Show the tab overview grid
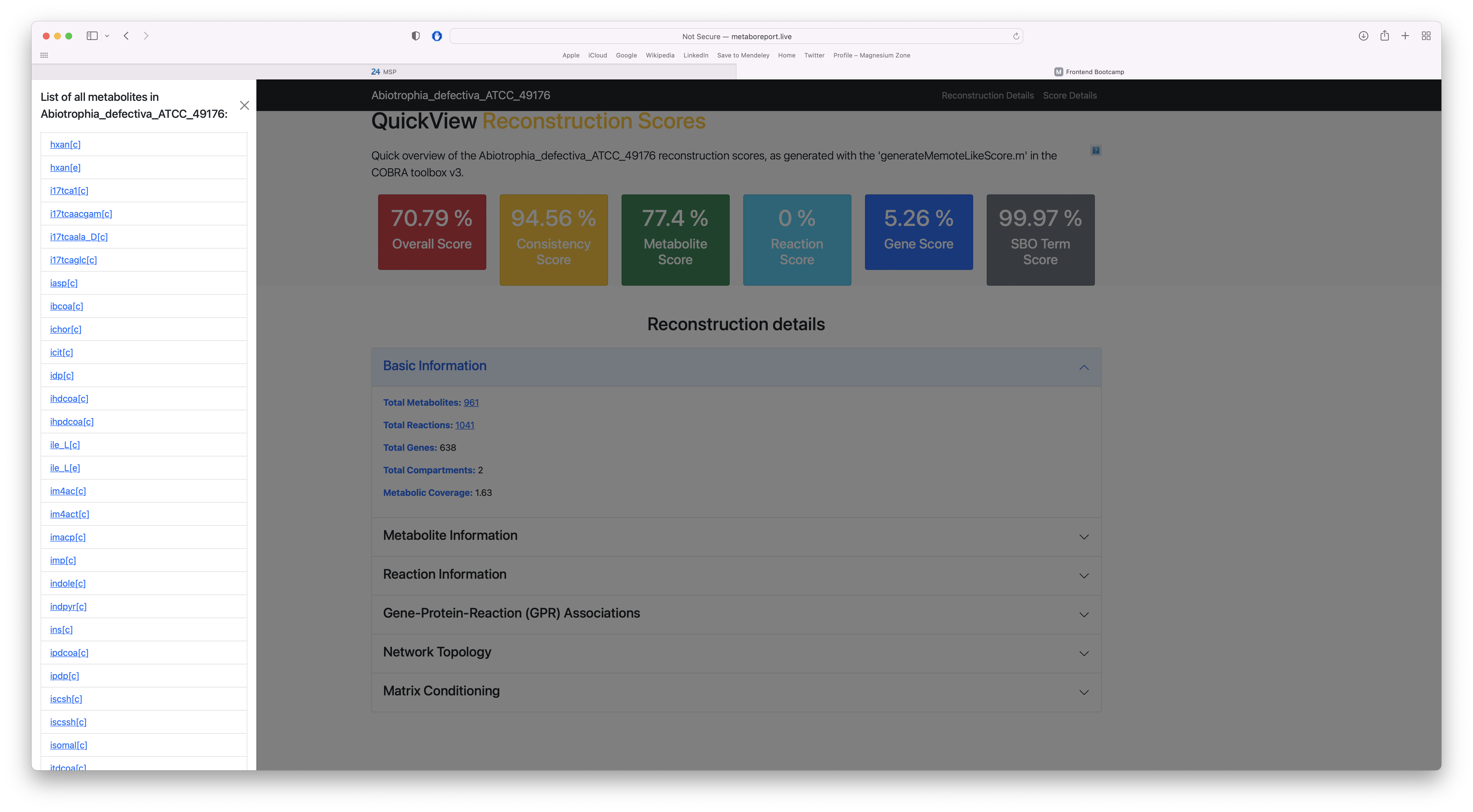The height and width of the screenshot is (812, 1473). (x=1426, y=36)
